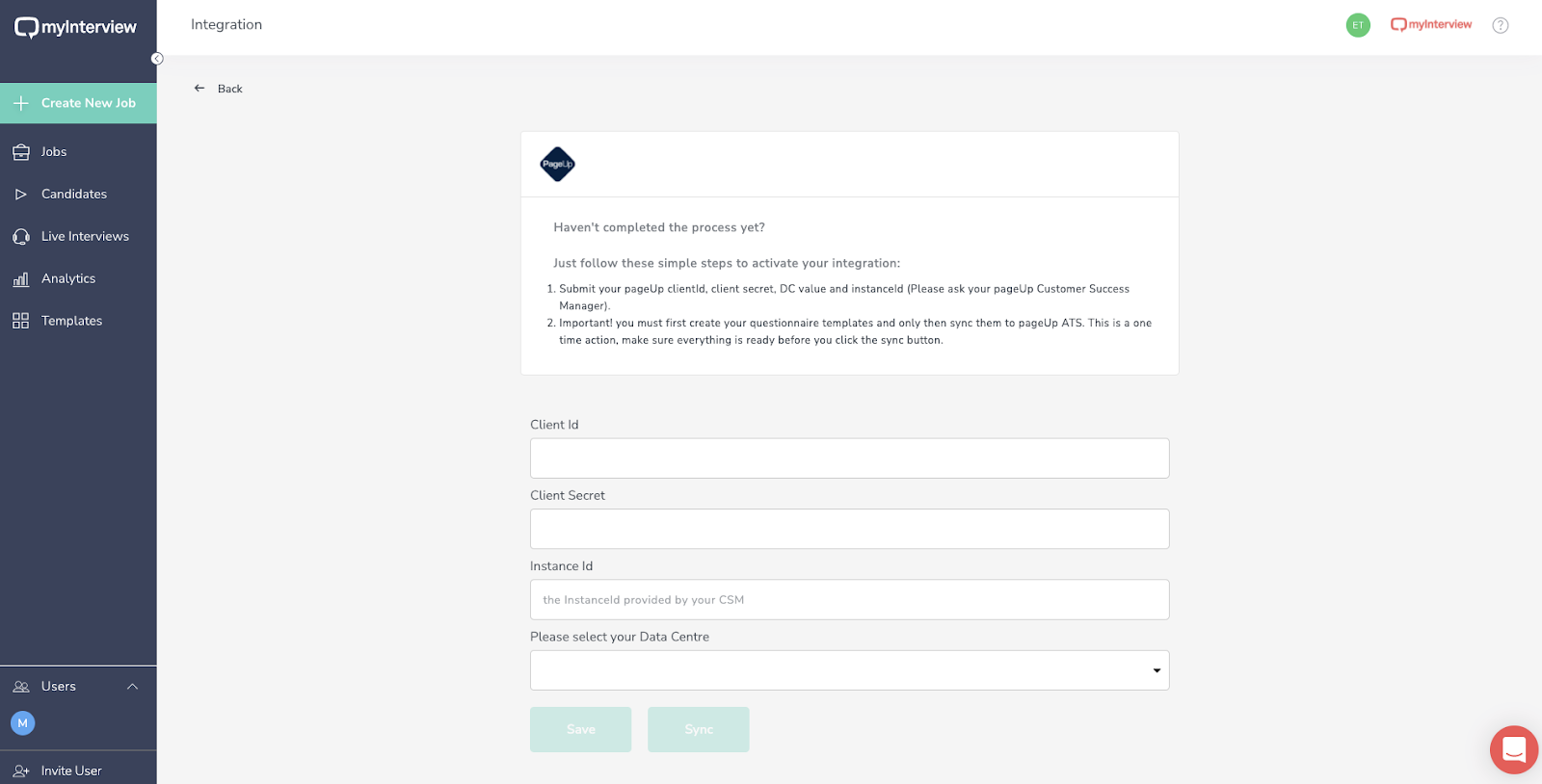Click the Invite User icon

pos(21,771)
